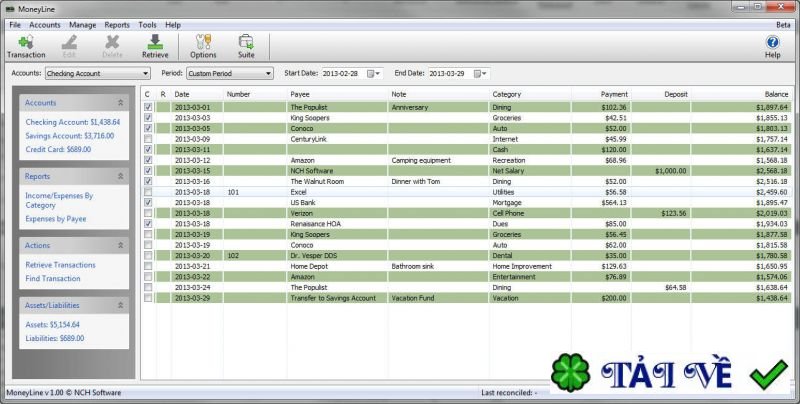Uncheck cleared box for 2013-03-03 King Soopers
Image resolution: width=800 pixels, height=404 pixels.
[148, 118]
